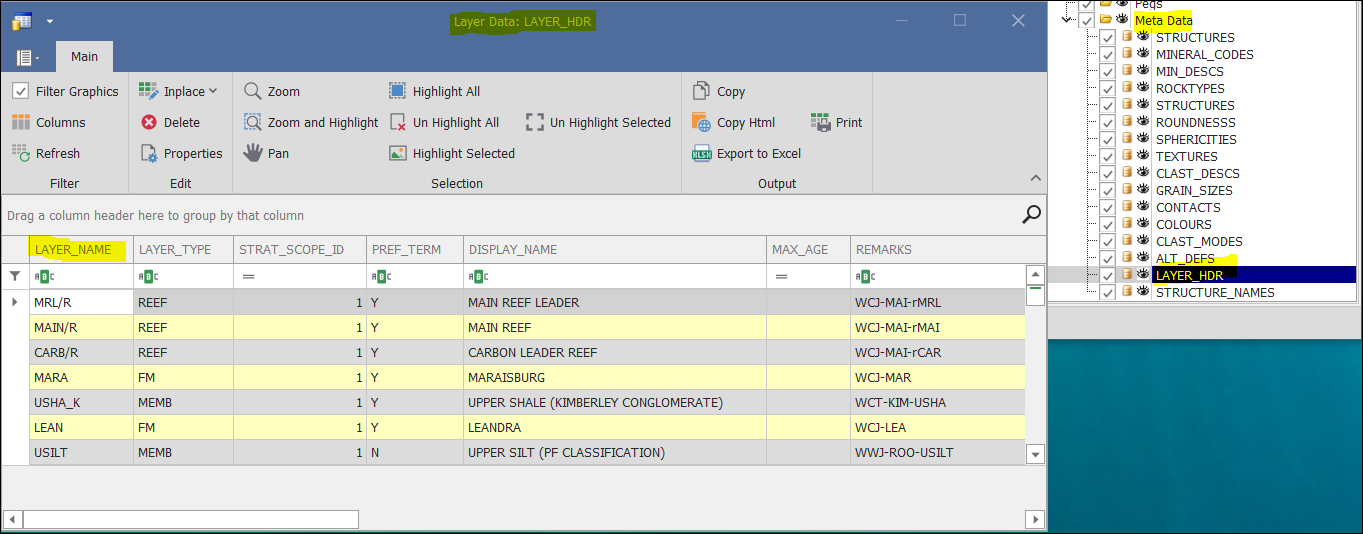
Task: Open Properties gear icon
Action: tap(149, 153)
